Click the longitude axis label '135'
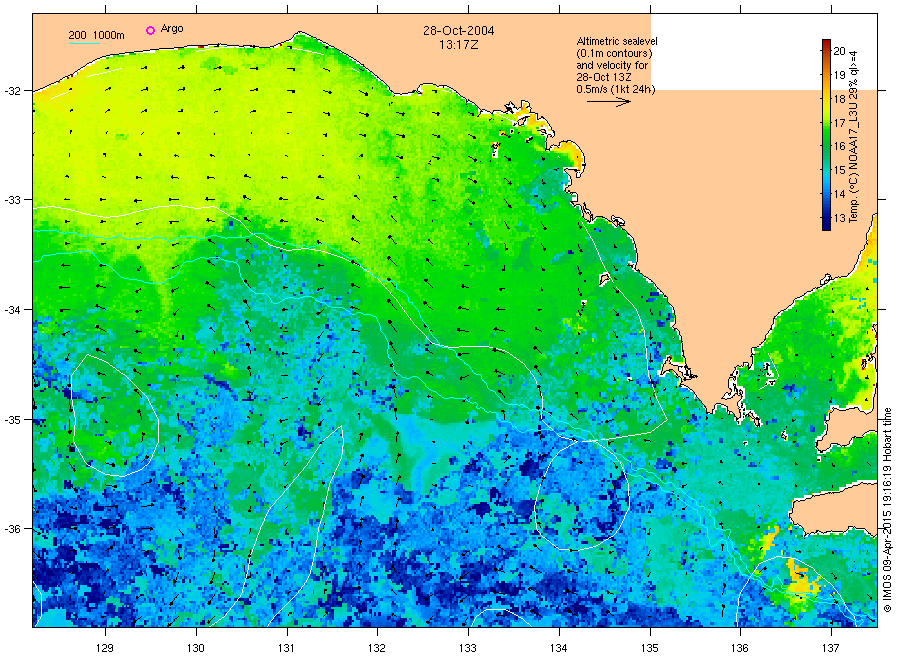Image resolution: width=900 pixels, height=660 pixels. (x=650, y=648)
